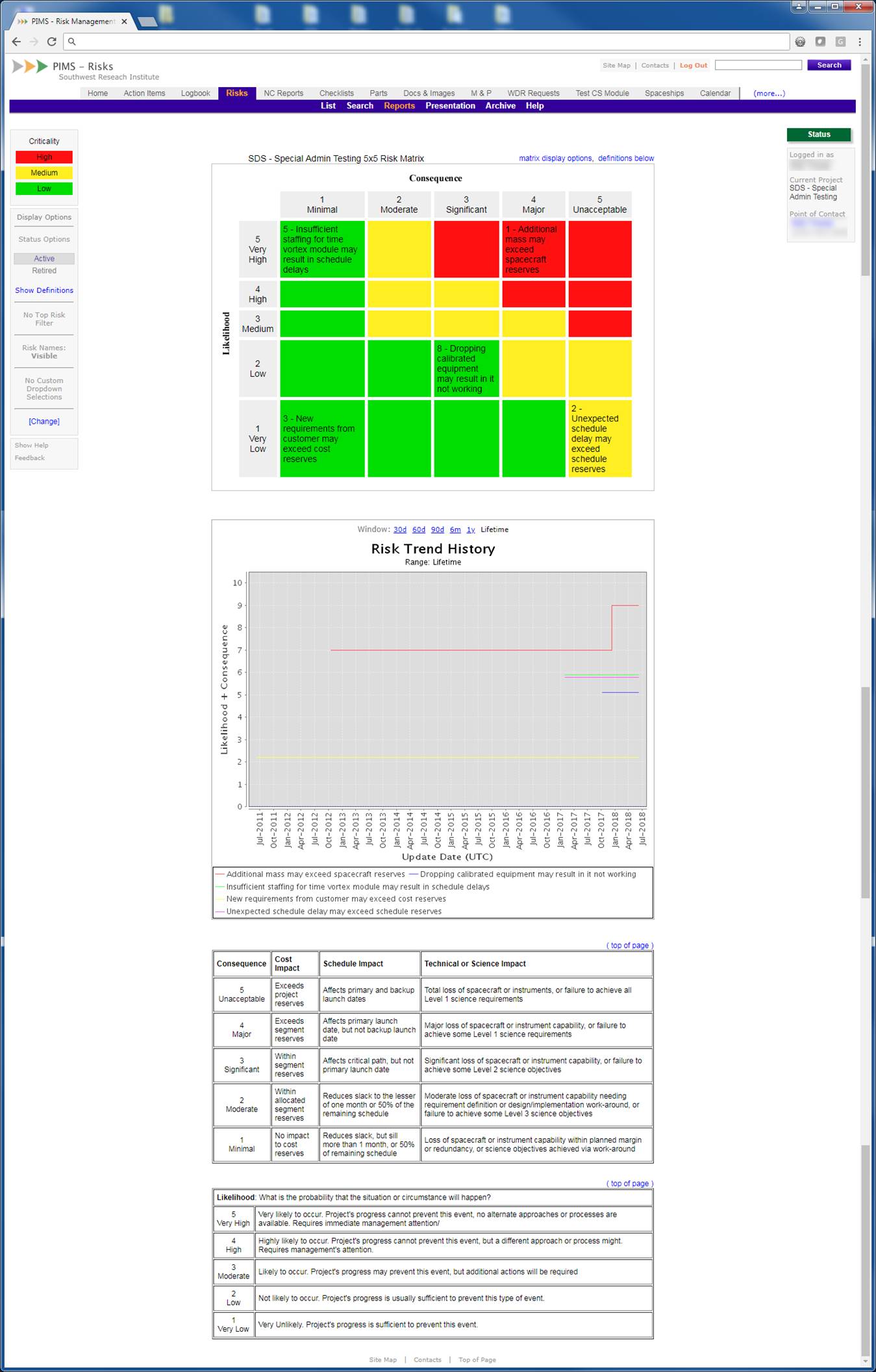Toggle Show Definitions in sidebar
This screenshot has height=1372, width=876.
pos(44,290)
